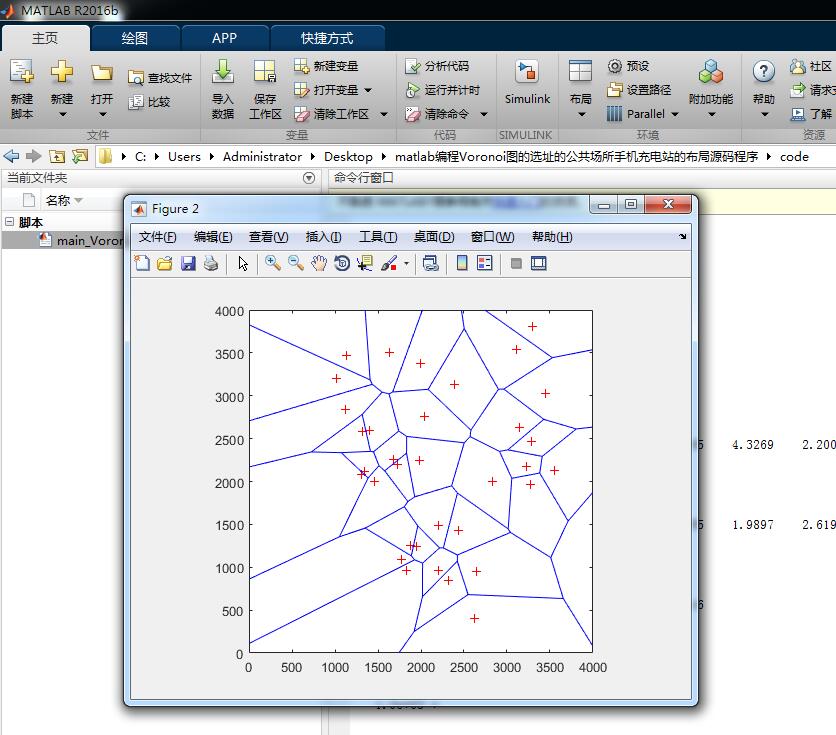The height and width of the screenshot is (735, 836).
Task: Toggle the Brush data tool
Action: 389,263
